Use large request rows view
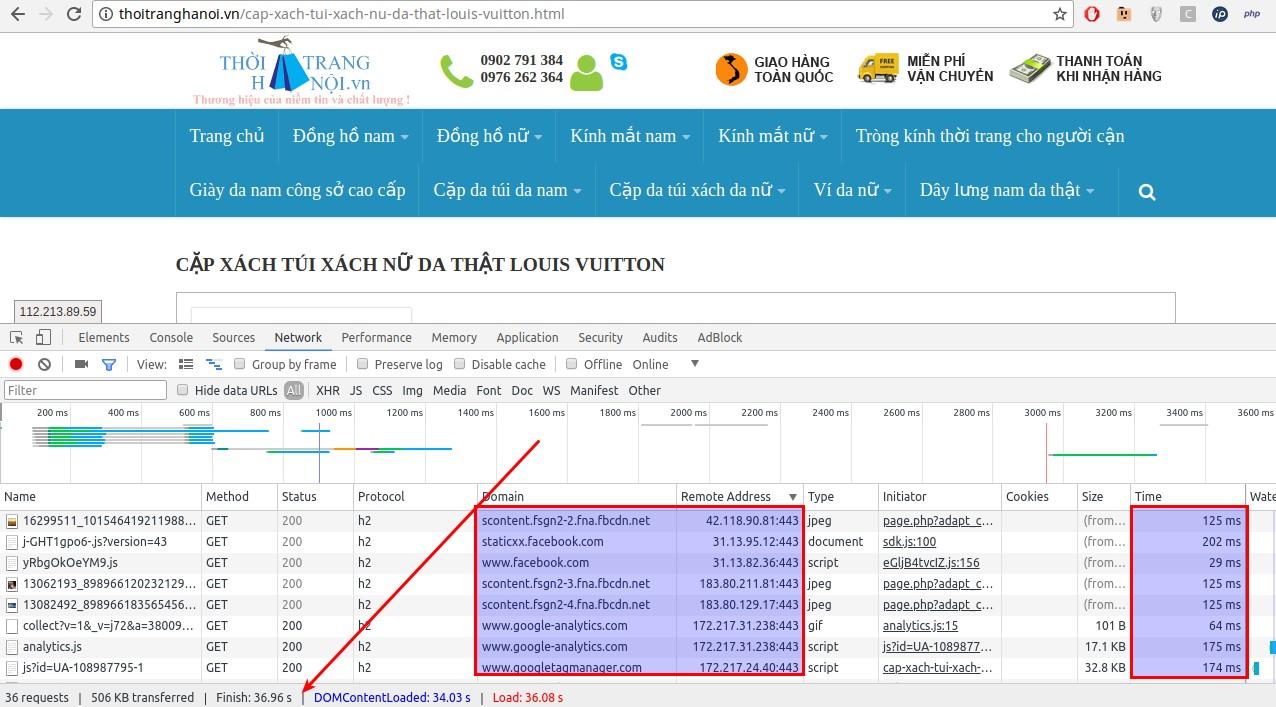 [186, 364]
